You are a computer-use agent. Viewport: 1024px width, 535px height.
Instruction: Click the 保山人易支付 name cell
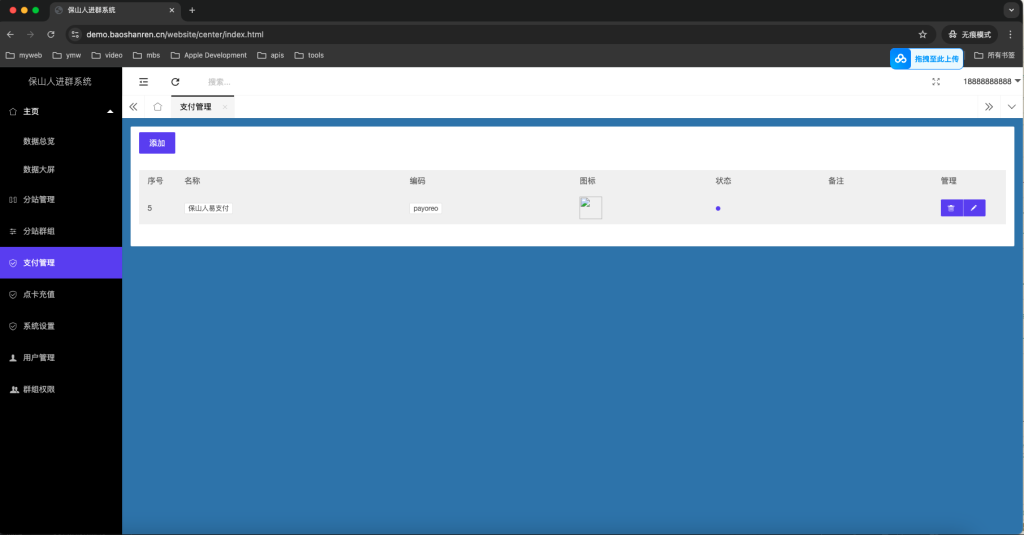tap(208, 208)
